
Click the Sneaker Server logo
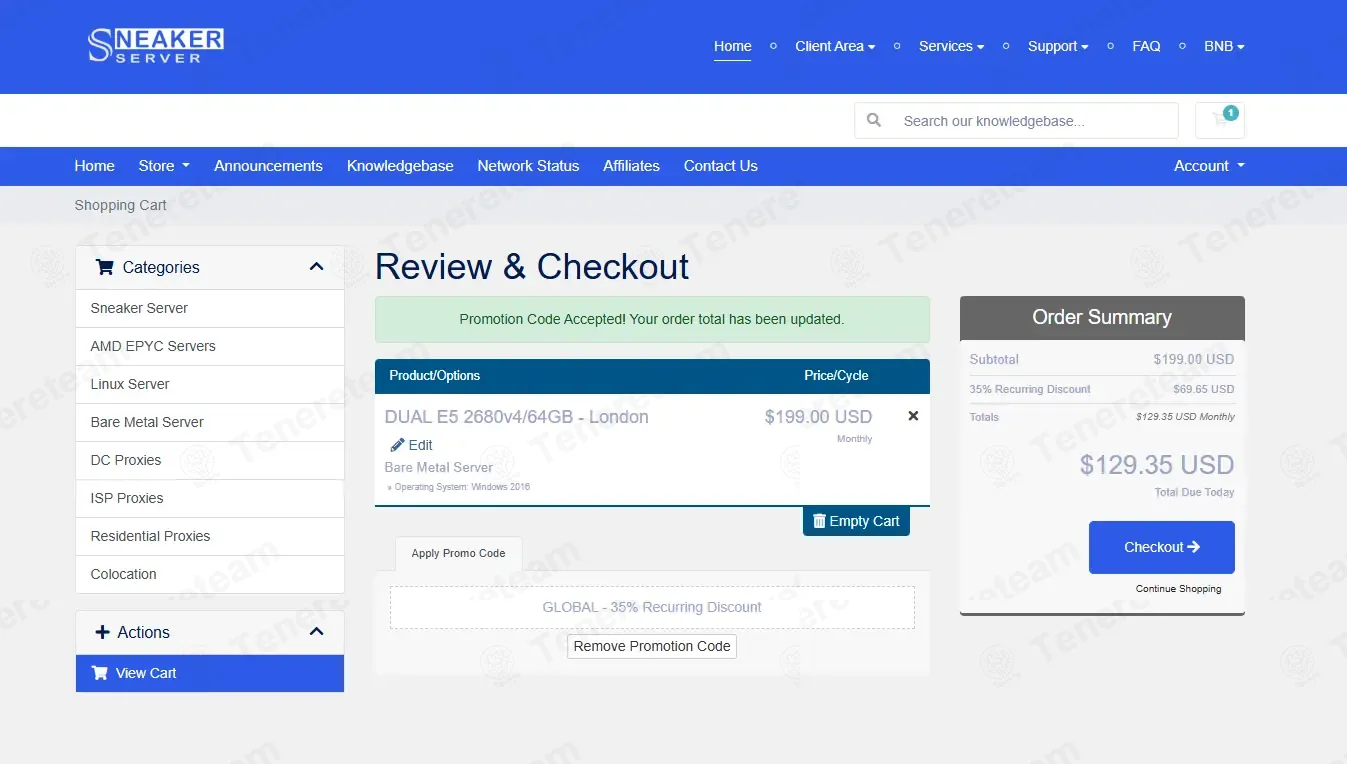click(156, 46)
